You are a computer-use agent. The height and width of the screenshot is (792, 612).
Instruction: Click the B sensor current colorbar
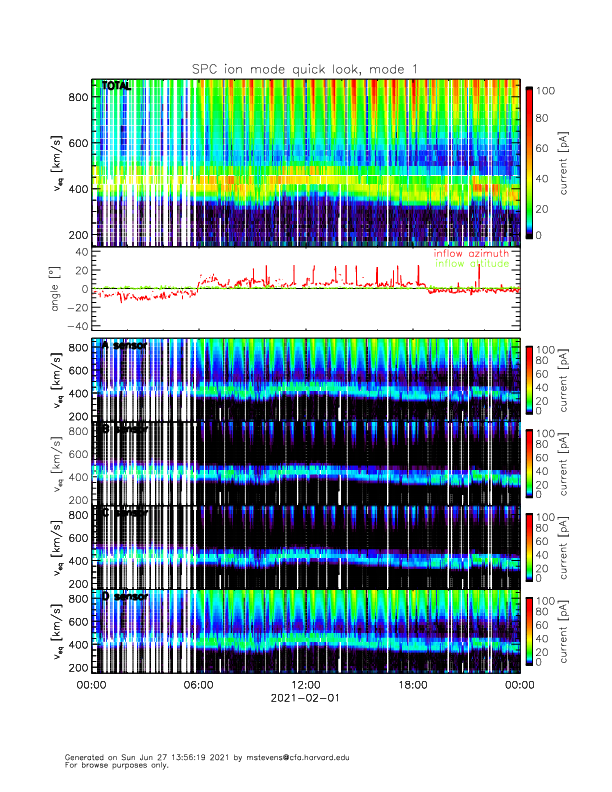point(530,462)
